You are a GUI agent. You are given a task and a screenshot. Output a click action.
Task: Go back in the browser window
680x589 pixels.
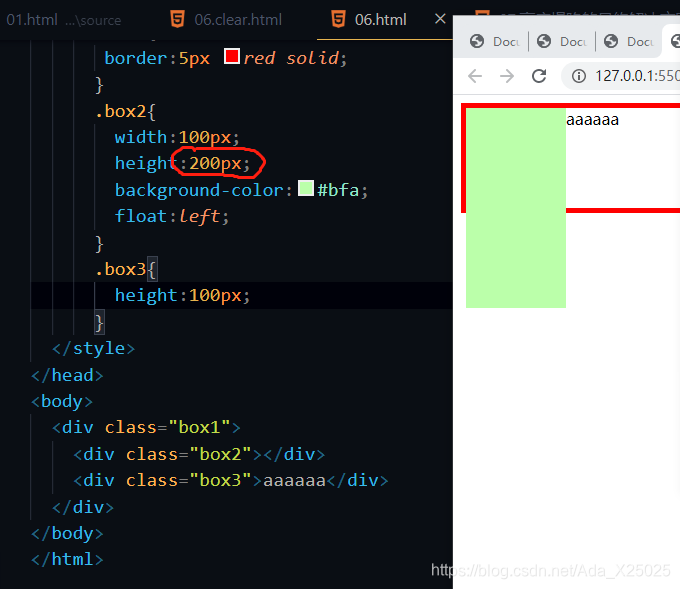coord(475,76)
